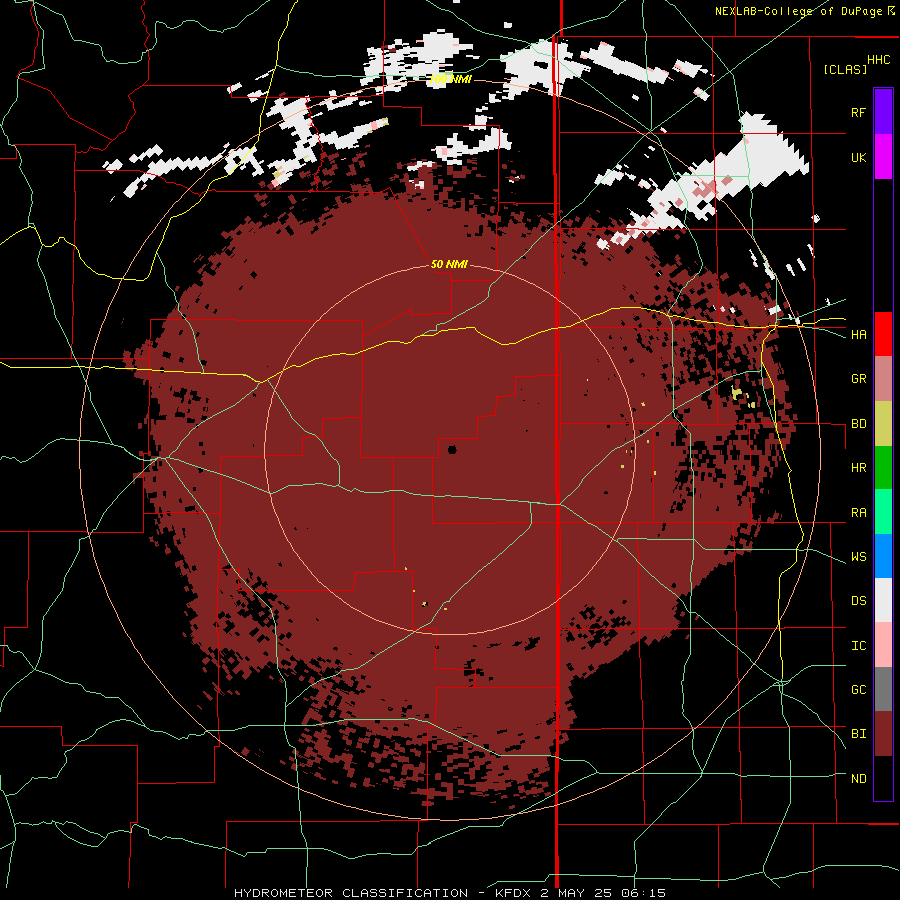The height and width of the screenshot is (900, 900).
Task: Click the IC legend label
Action: click(858, 646)
